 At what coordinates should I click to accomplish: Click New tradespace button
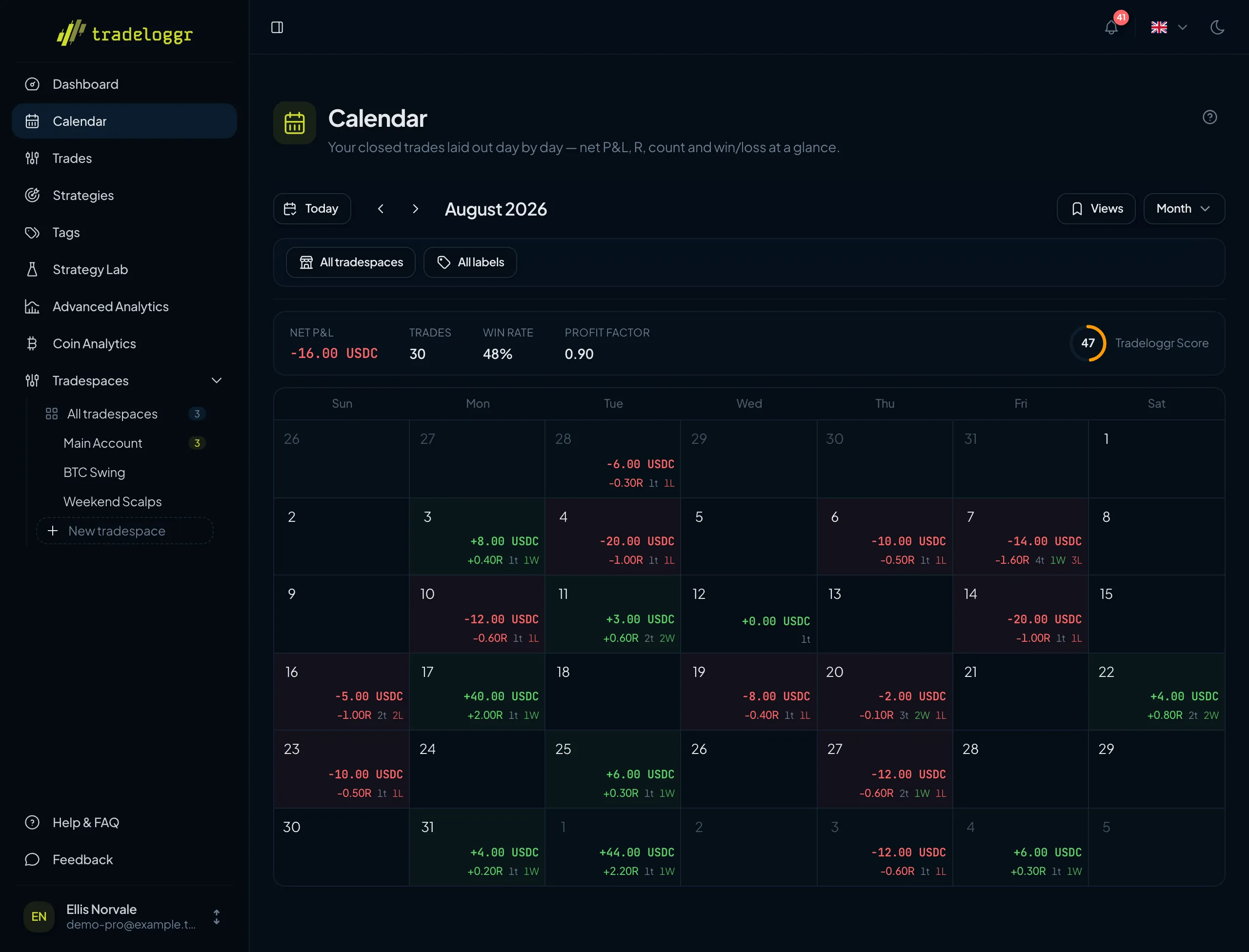pyautogui.click(x=125, y=531)
